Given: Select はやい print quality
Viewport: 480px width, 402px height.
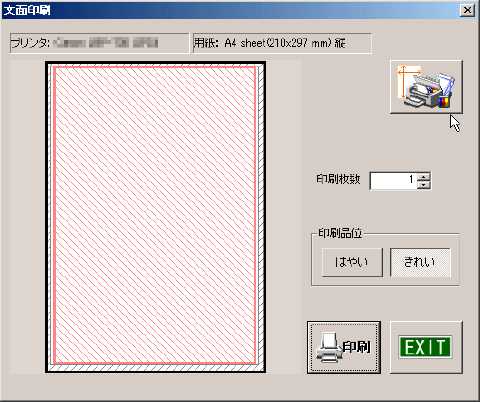Looking at the screenshot, I should pos(352,262).
